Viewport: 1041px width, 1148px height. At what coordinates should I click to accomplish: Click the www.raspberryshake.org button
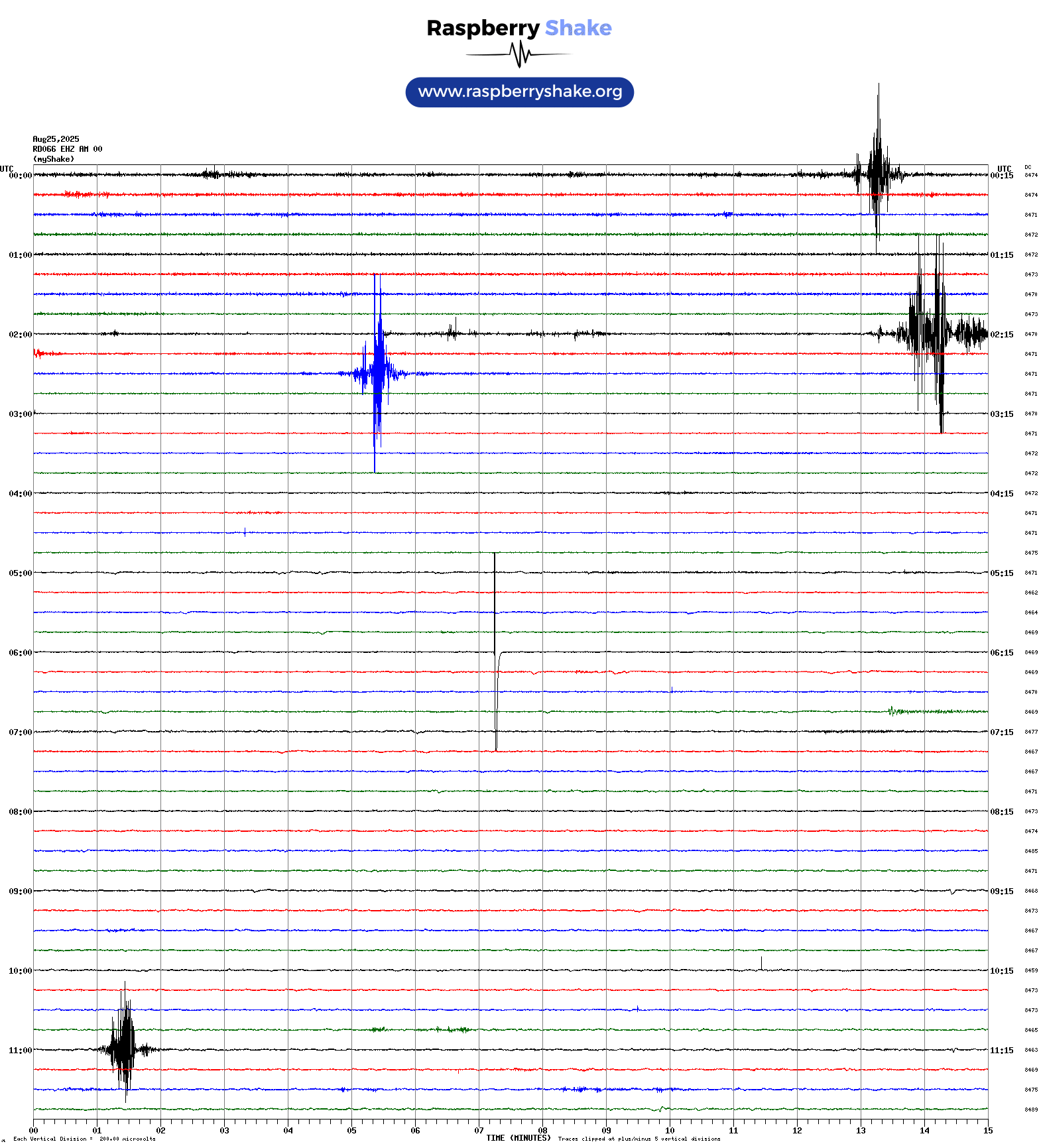(x=519, y=92)
